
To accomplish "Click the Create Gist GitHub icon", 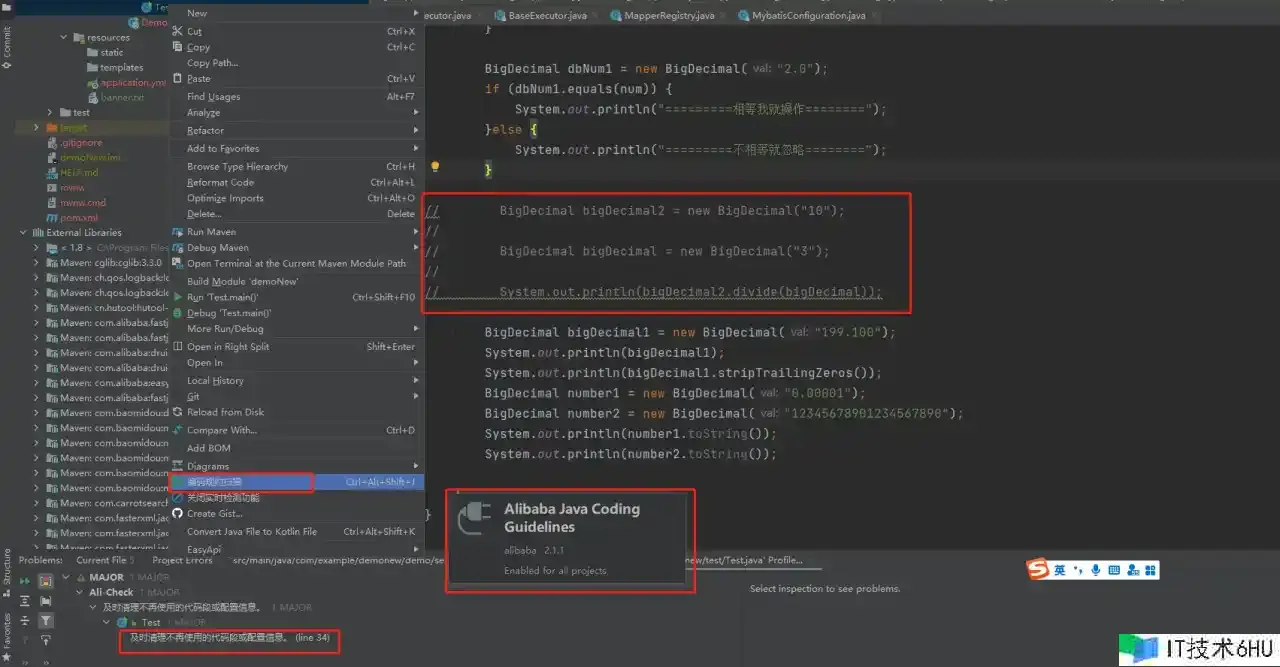I will pos(178,513).
